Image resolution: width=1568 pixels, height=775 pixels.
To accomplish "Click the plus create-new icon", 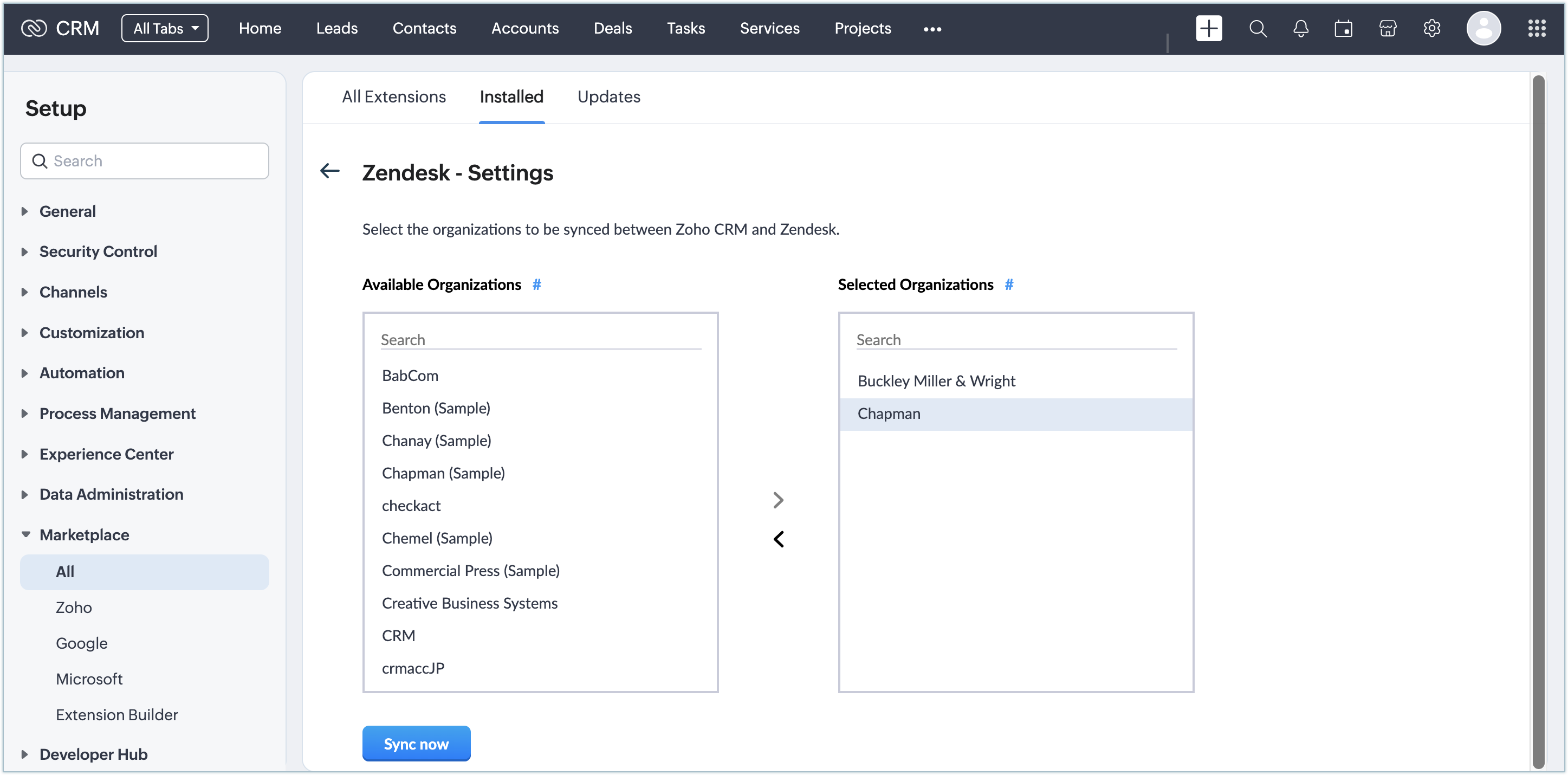I will [1208, 29].
